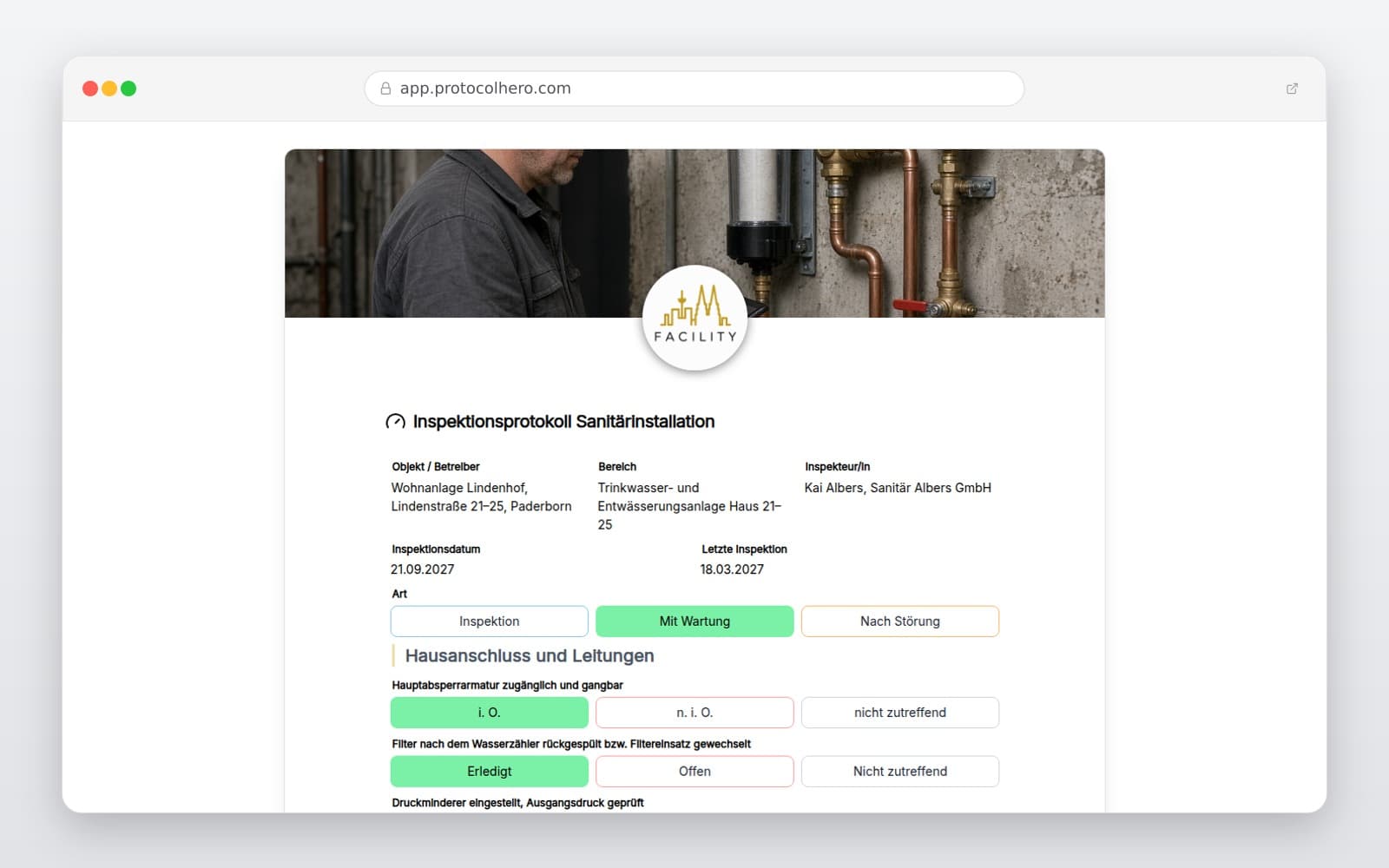Viewport: 1389px width, 868px height.
Task: Click the app.protocolhero.com address field
Action: pyautogui.click(x=694, y=89)
